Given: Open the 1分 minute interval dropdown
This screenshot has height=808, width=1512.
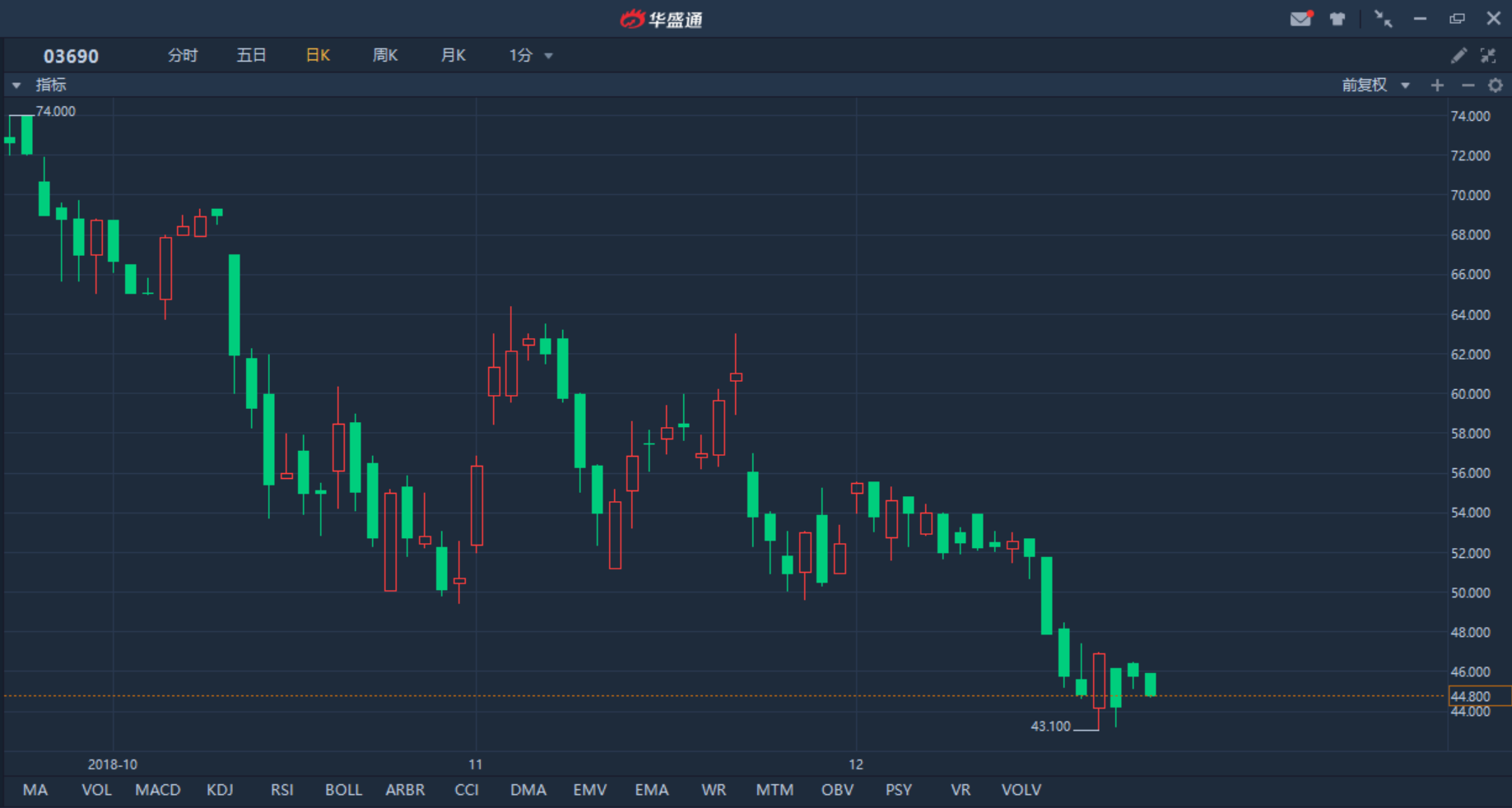Looking at the screenshot, I should pos(530,56).
